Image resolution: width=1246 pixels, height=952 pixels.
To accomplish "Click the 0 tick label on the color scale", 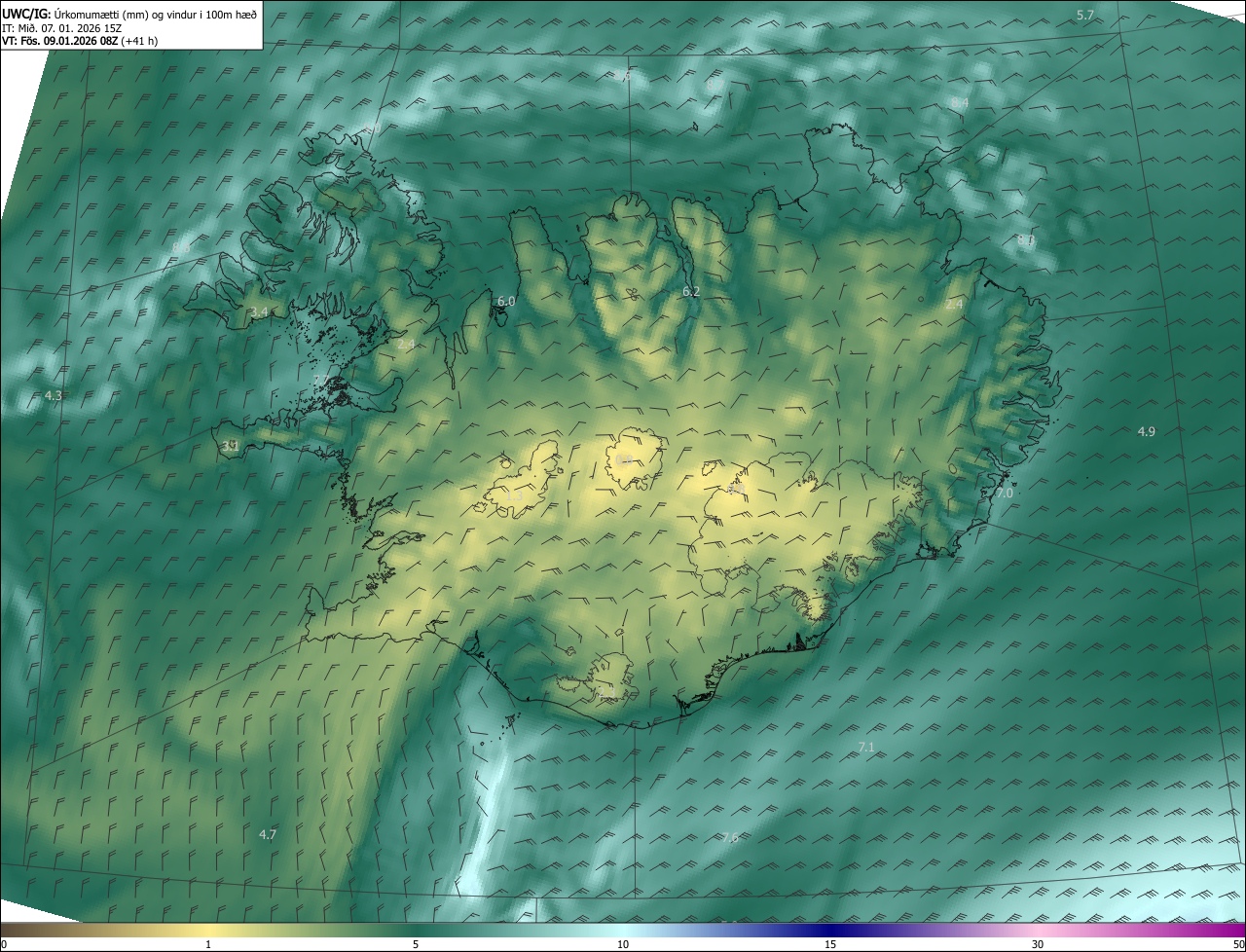I will (x=4, y=945).
